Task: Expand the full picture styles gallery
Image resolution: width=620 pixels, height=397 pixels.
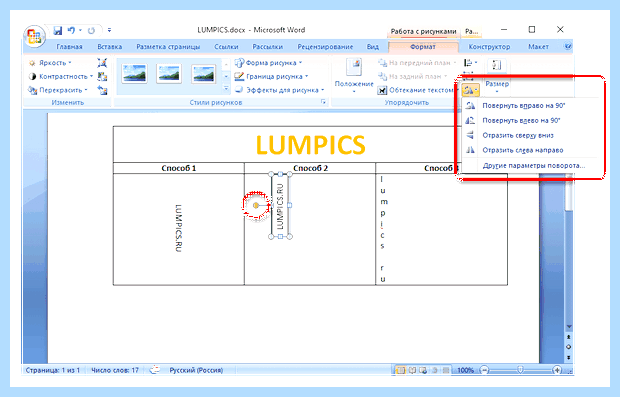Action: (x=226, y=89)
